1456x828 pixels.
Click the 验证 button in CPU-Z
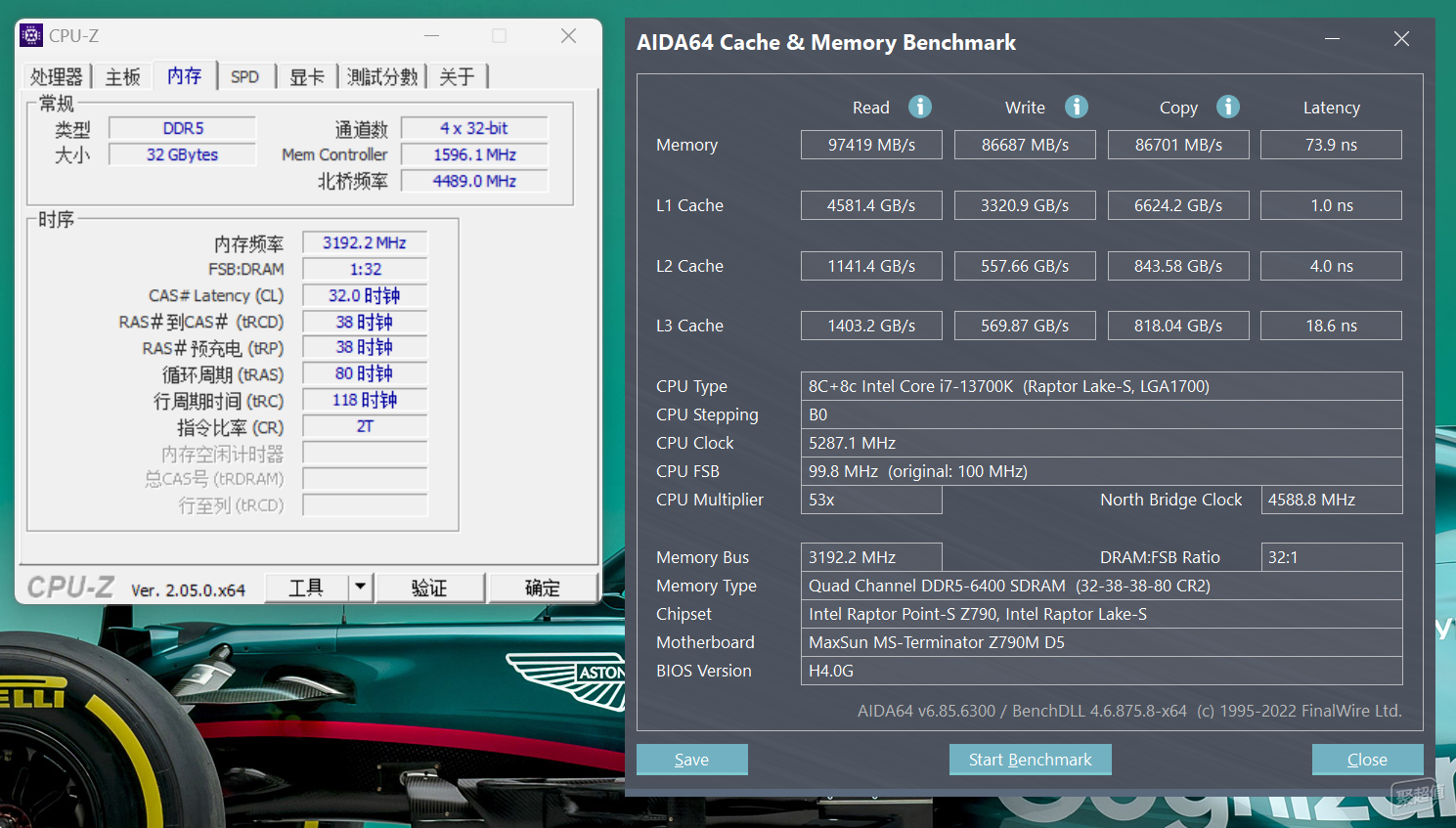click(429, 588)
